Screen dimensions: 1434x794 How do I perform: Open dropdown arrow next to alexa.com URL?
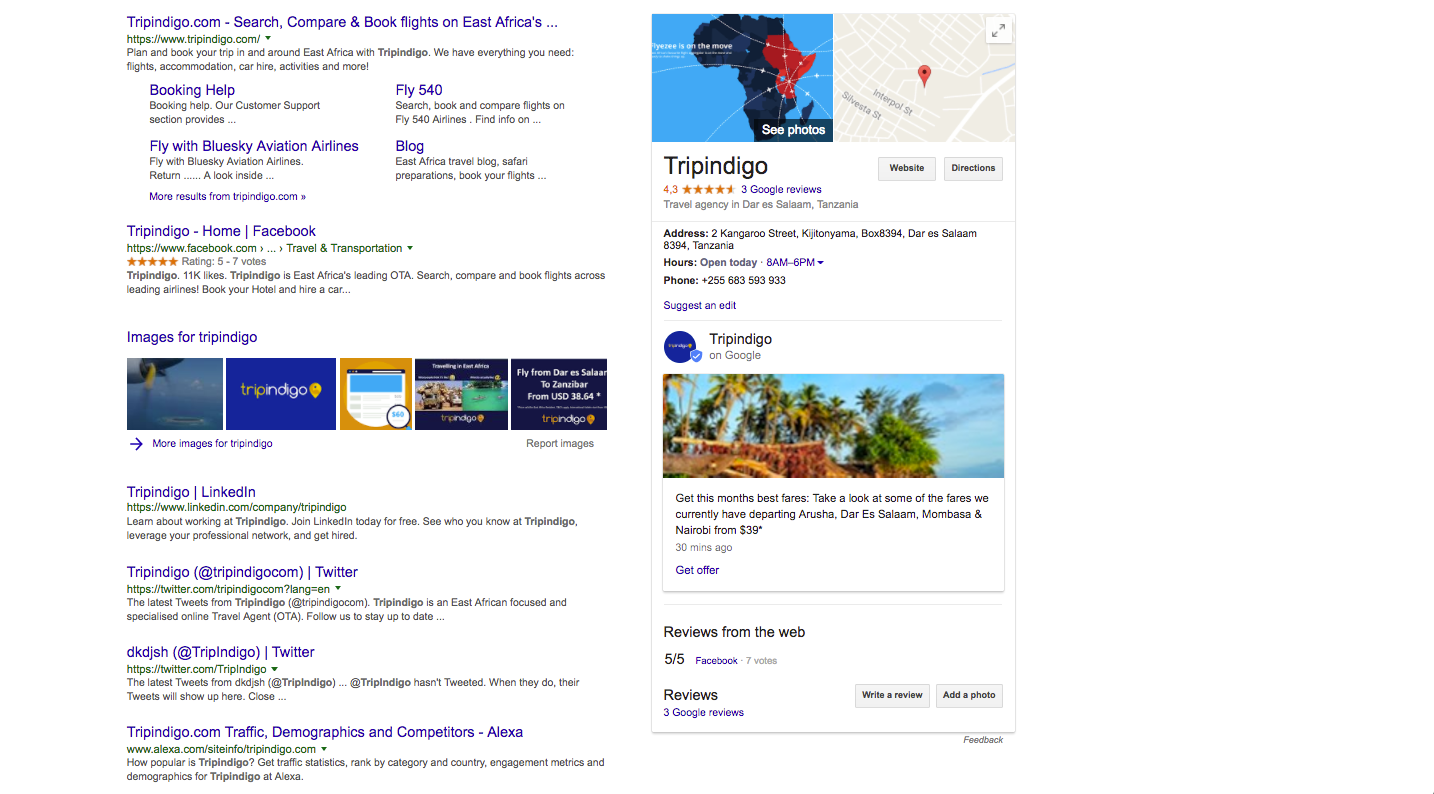point(324,749)
